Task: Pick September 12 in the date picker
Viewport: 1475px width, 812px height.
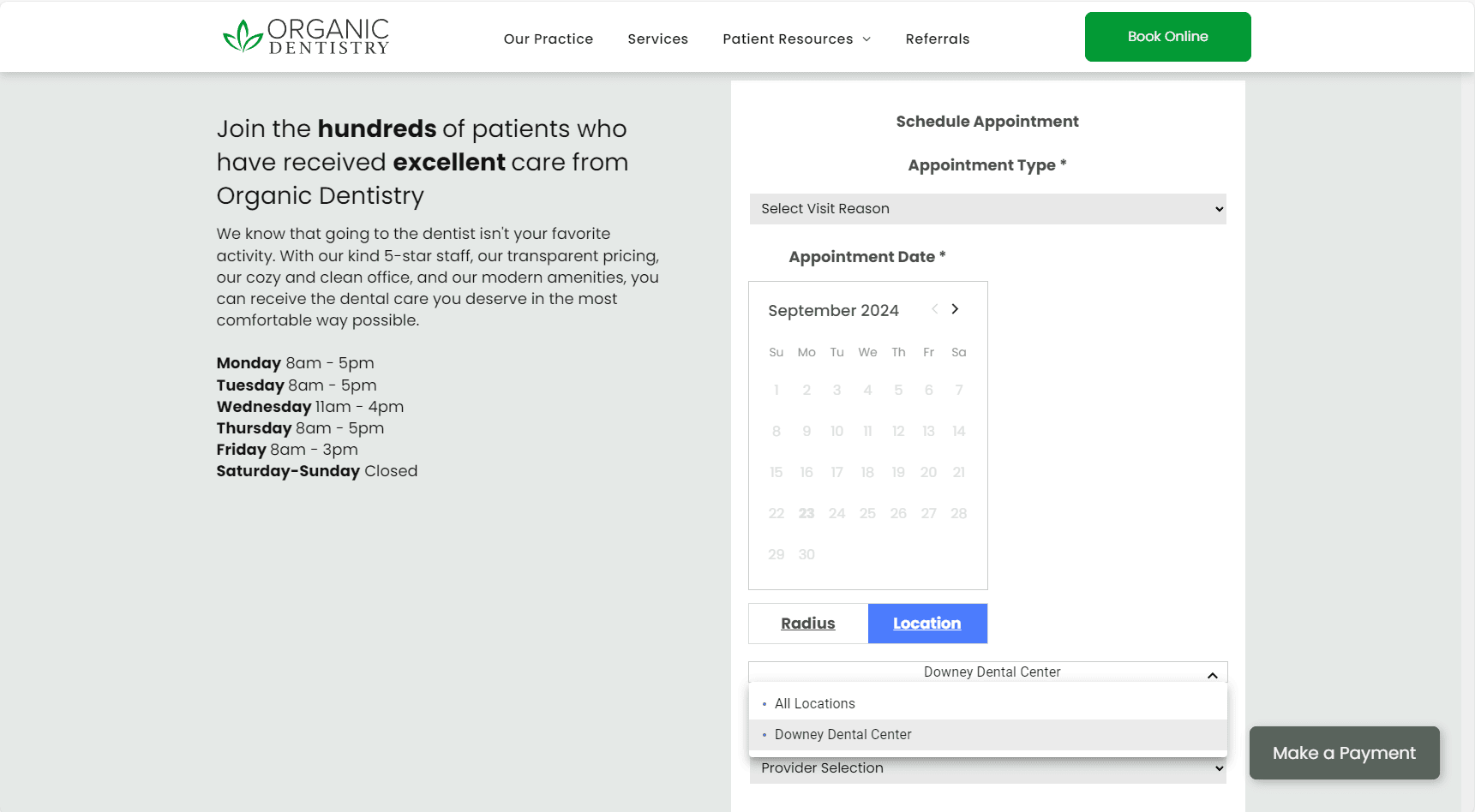Action: (x=898, y=431)
